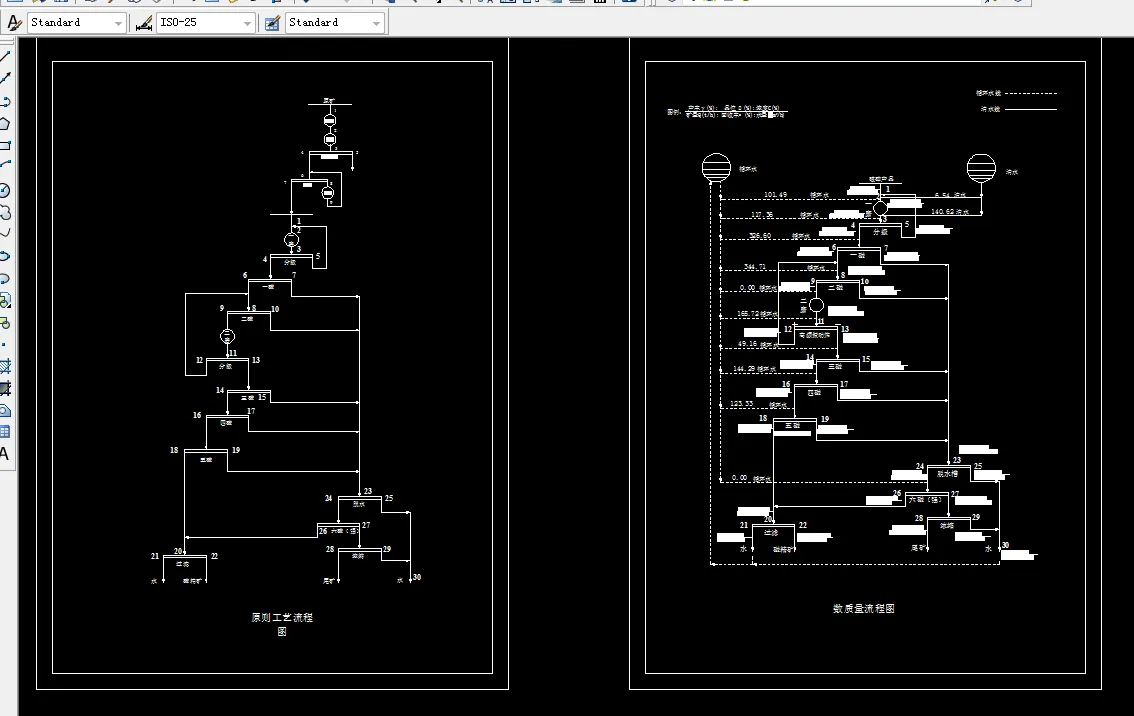Screen dimensions: 1134x716
Task: Select the right striped water tank symbol
Action: point(981,168)
